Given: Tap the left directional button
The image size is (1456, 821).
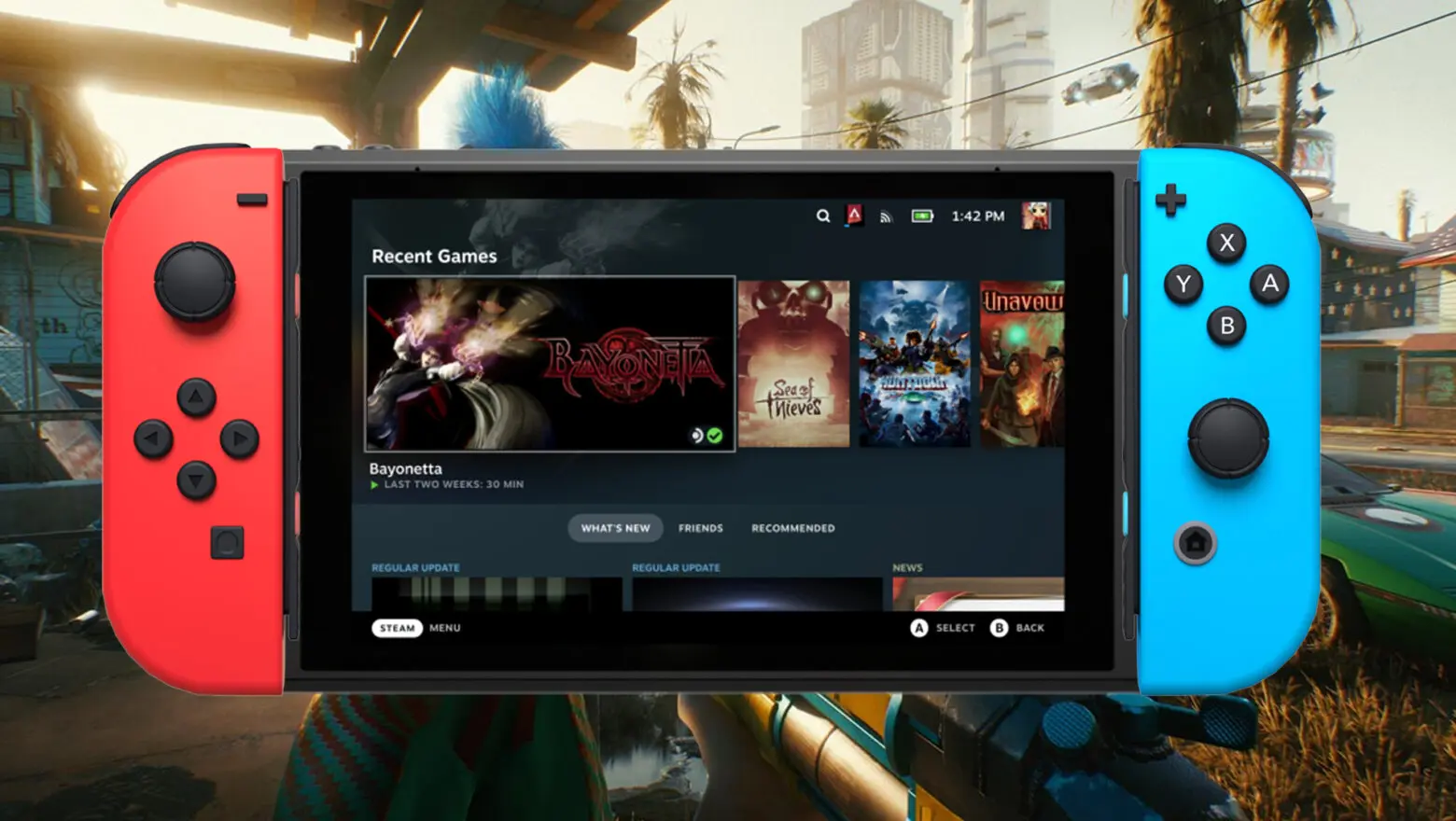Looking at the screenshot, I should tap(153, 438).
